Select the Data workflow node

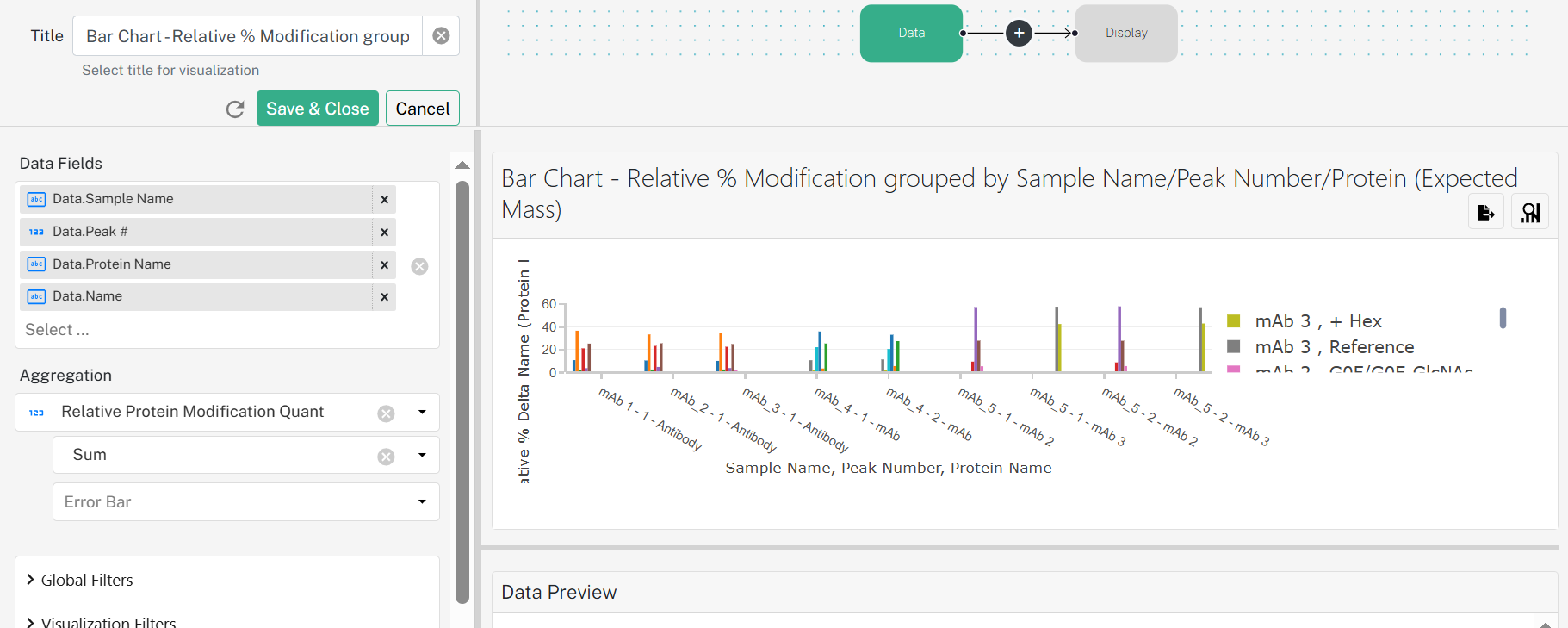pyautogui.click(x=911, y=33)
